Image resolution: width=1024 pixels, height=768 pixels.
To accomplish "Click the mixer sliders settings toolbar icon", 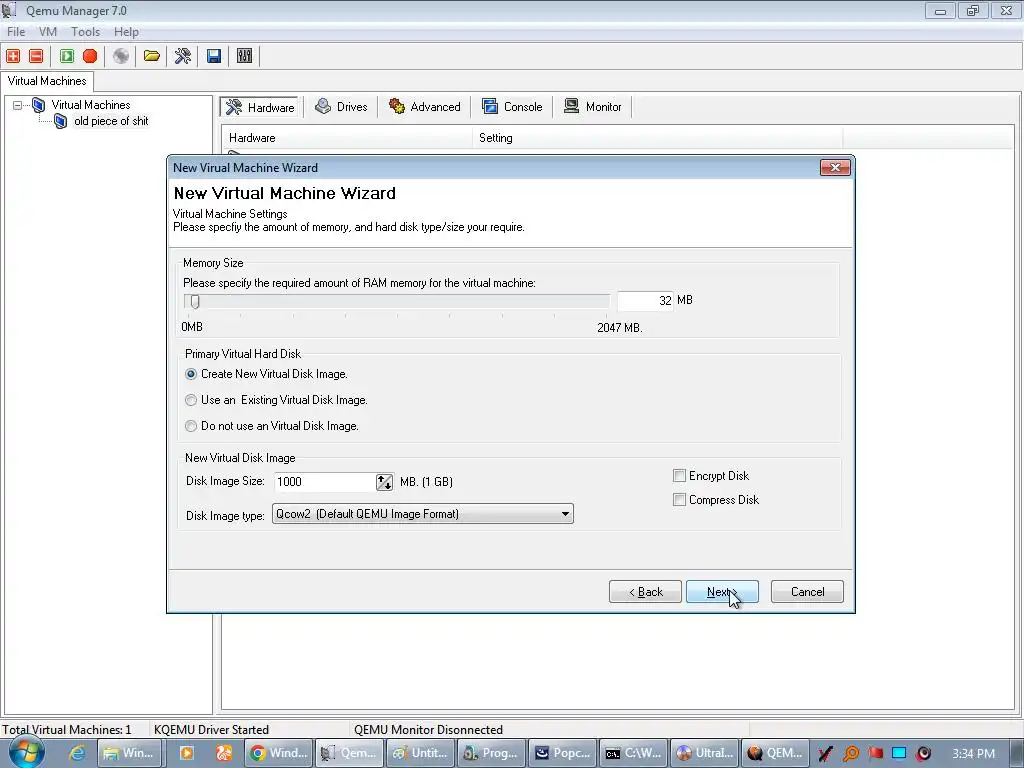I will coord(244,56).
